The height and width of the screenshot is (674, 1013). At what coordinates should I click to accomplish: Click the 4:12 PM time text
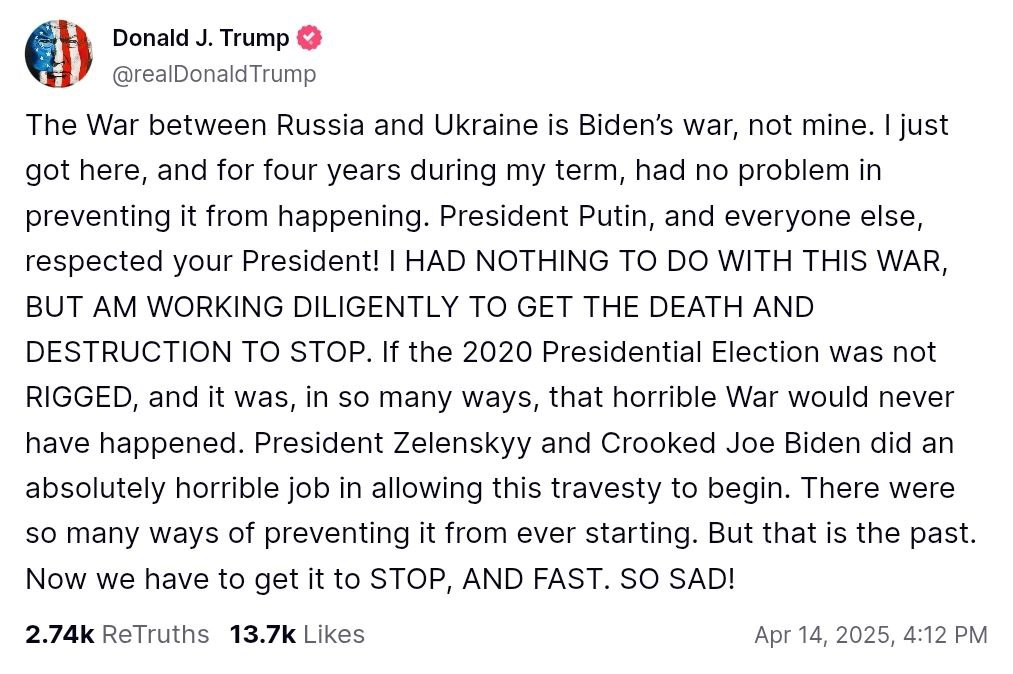[x=946, y=635]
